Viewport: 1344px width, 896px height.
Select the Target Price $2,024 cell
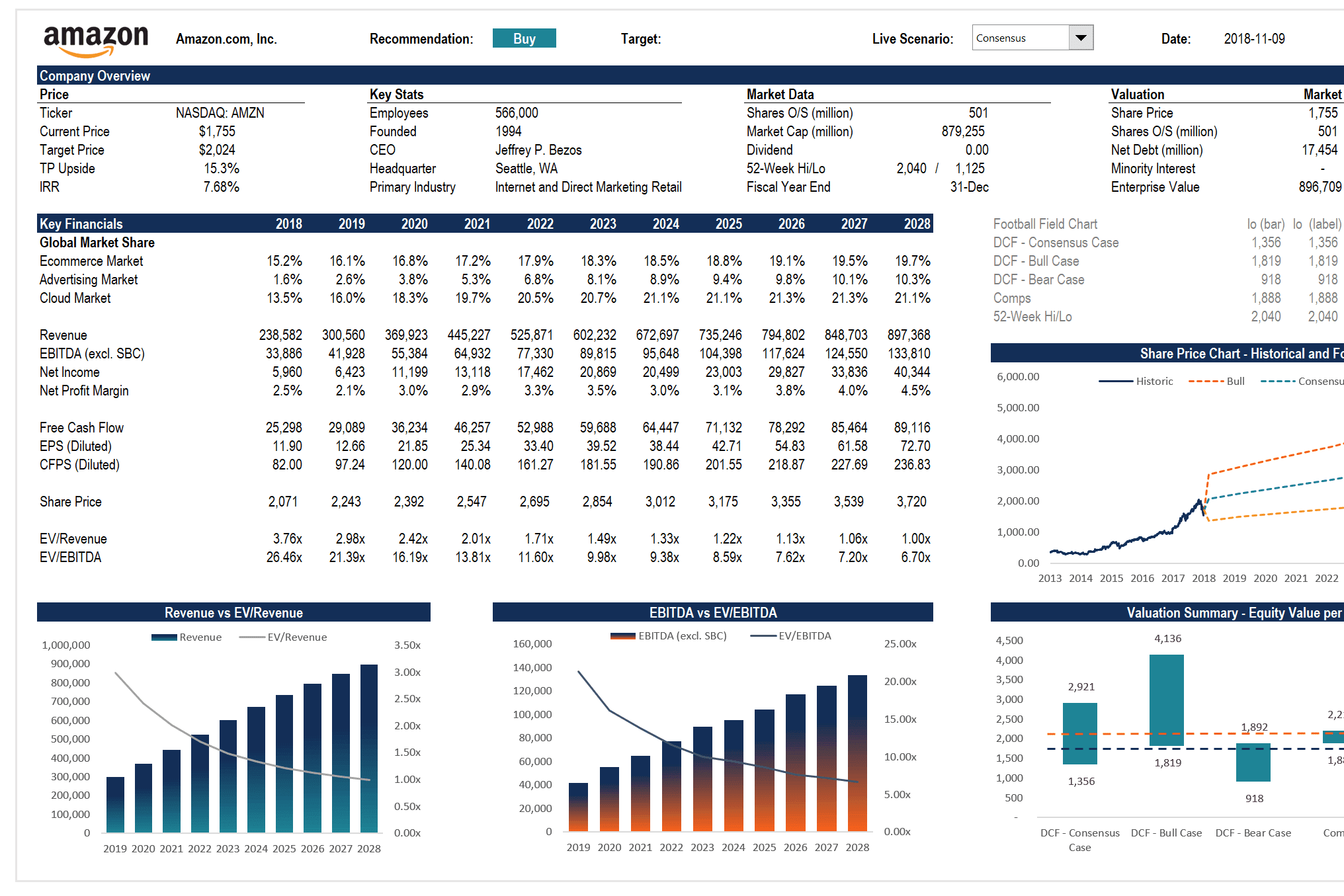point(217,150)
